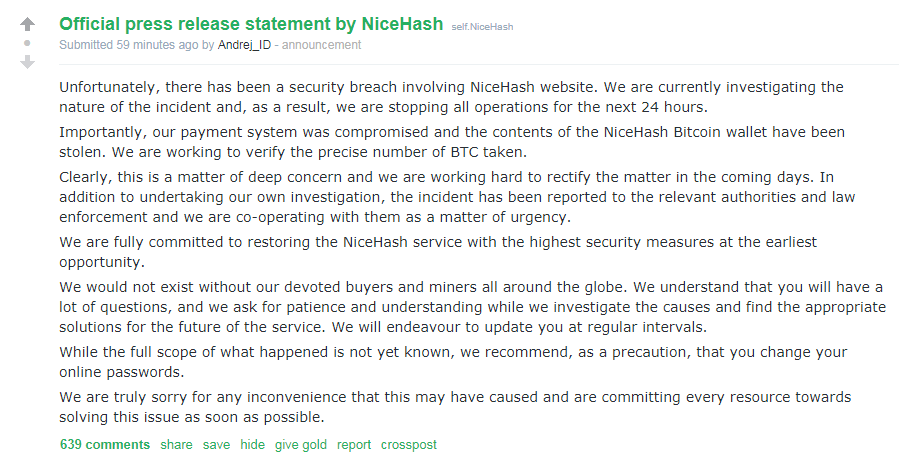The width and height of the screenshot is (921, 452).
Task: Save this post
Action: point(216,445)
